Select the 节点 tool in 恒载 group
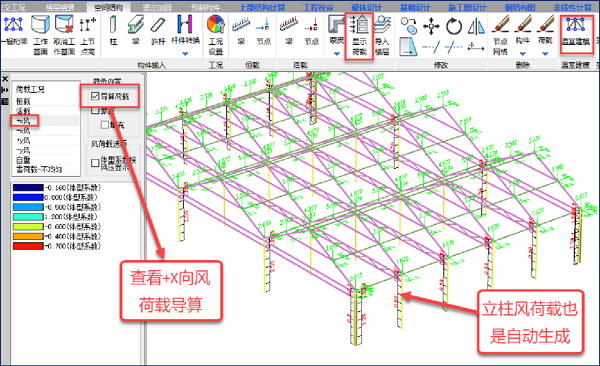 click(x=263, y=31)
